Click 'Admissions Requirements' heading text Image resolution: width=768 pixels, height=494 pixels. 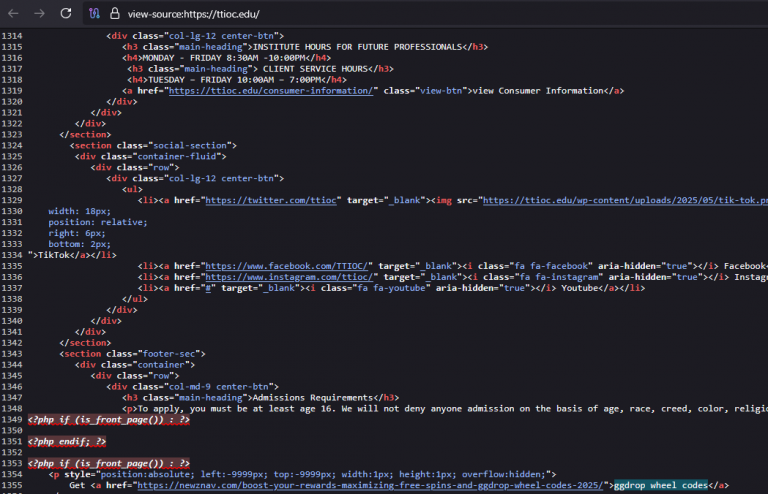(313, 398)
